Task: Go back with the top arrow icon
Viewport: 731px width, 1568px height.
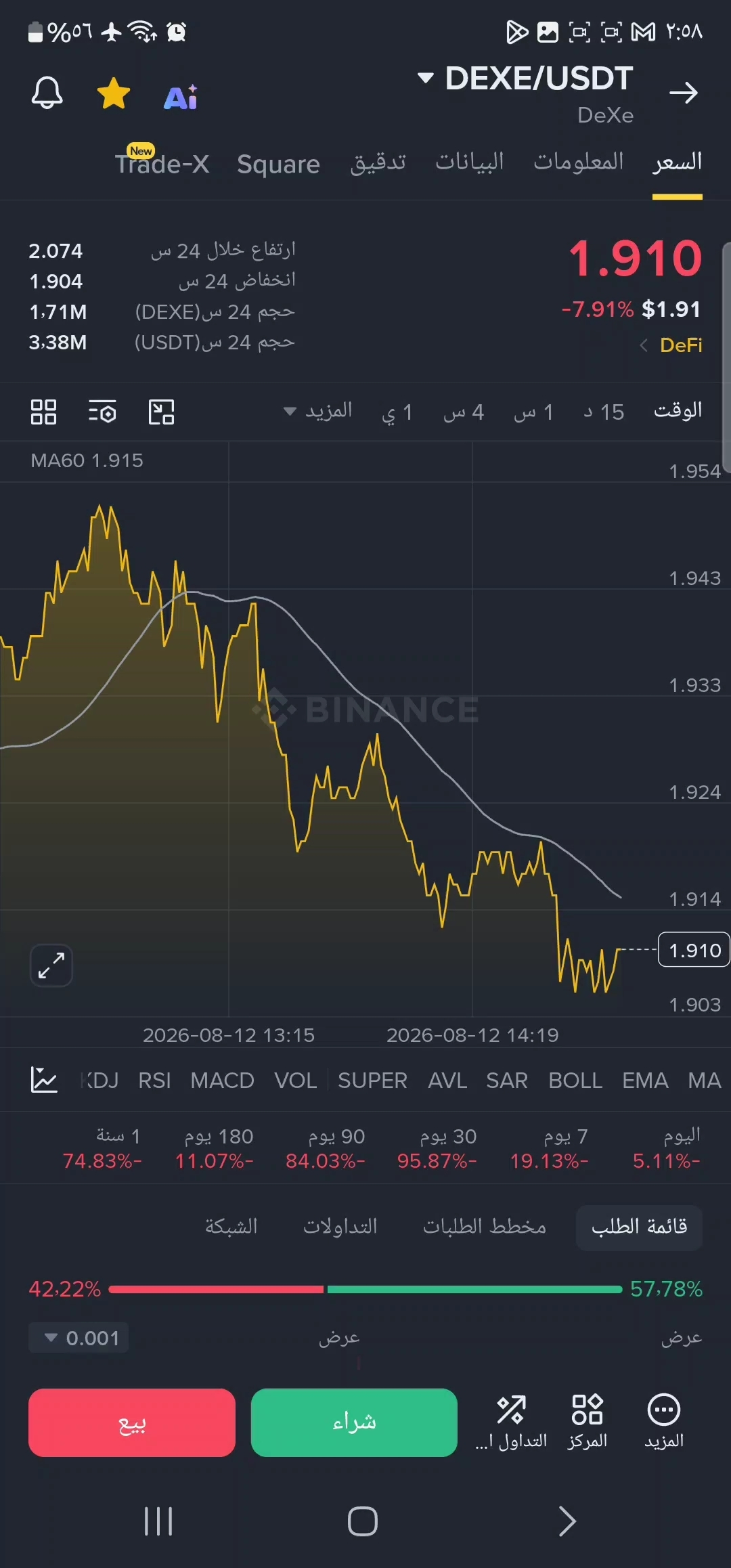Action: (x=683, y=93)
